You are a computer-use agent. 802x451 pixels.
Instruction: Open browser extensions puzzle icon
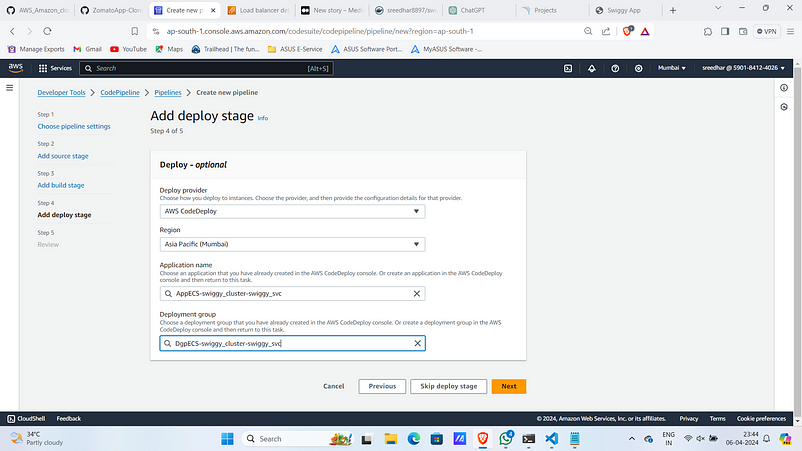pyautogui.click(x=708, y=31)
